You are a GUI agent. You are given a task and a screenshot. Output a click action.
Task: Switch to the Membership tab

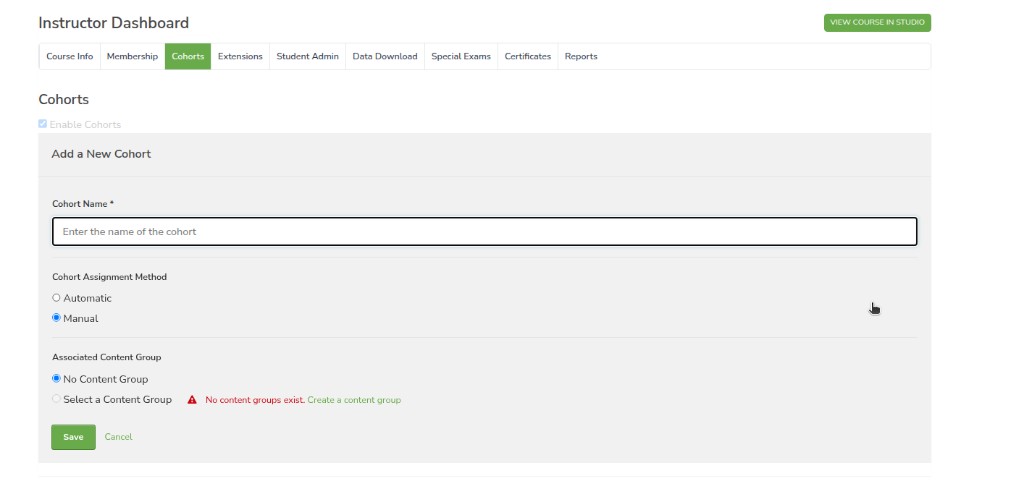(132, 56)
